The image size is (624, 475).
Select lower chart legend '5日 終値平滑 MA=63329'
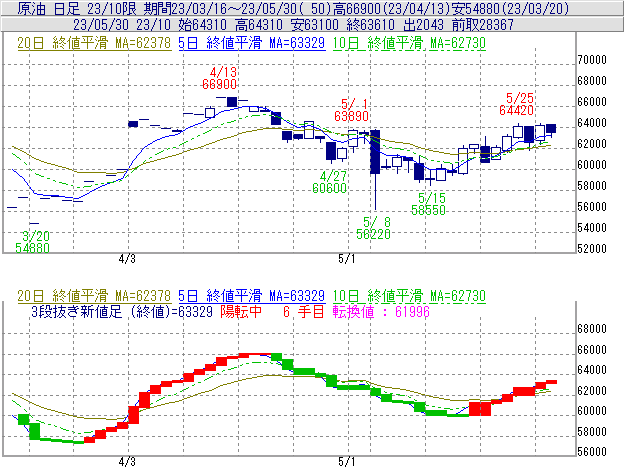coord(252,296)
